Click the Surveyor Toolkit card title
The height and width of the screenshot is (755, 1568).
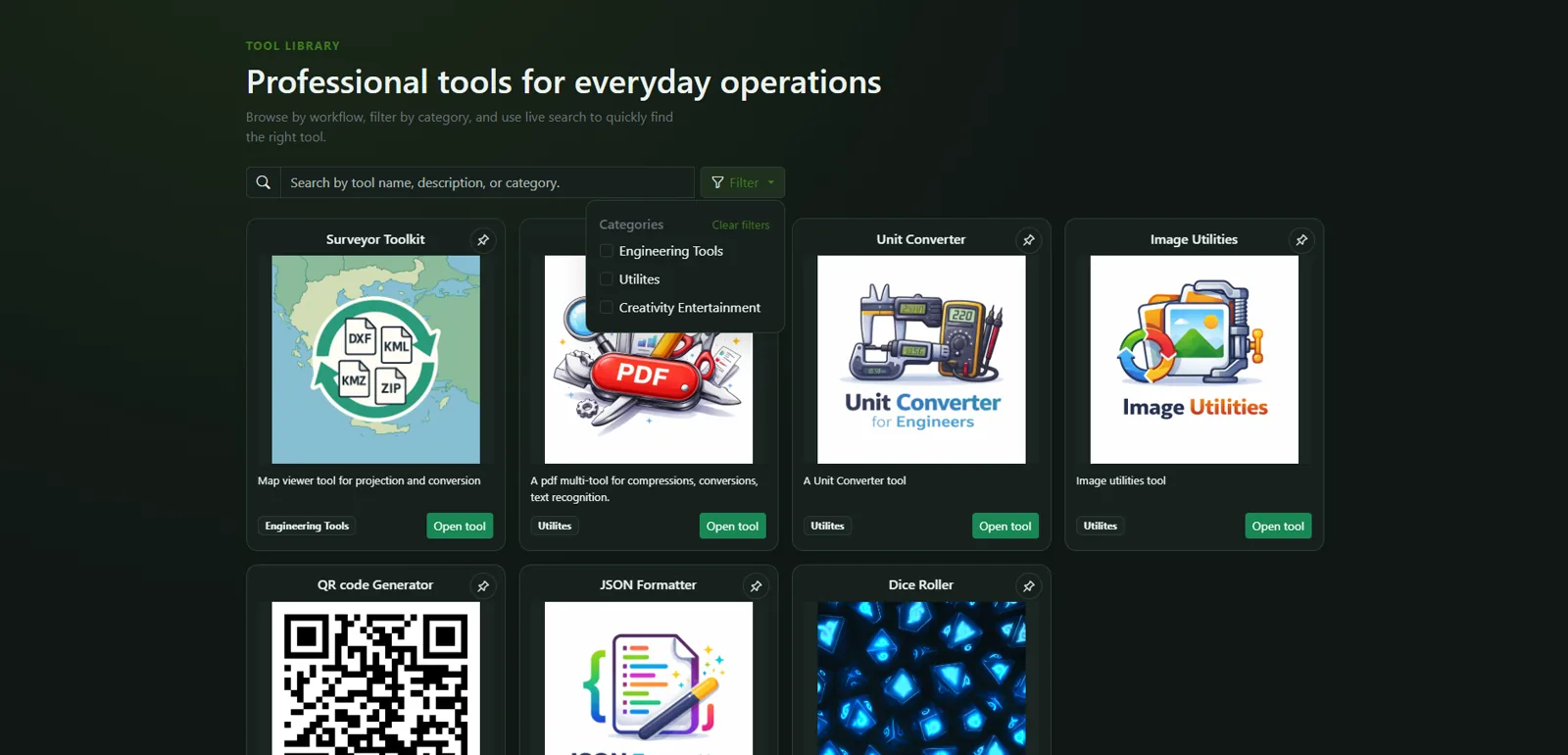[x=375, y=239]
